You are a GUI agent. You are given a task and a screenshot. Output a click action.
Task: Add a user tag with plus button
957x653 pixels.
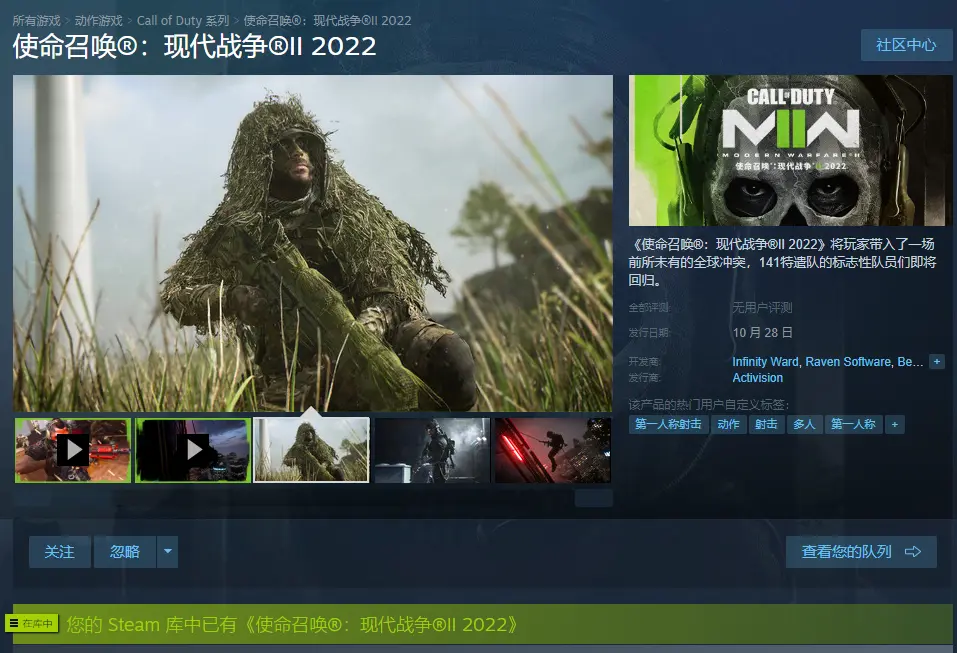point(895,425)
